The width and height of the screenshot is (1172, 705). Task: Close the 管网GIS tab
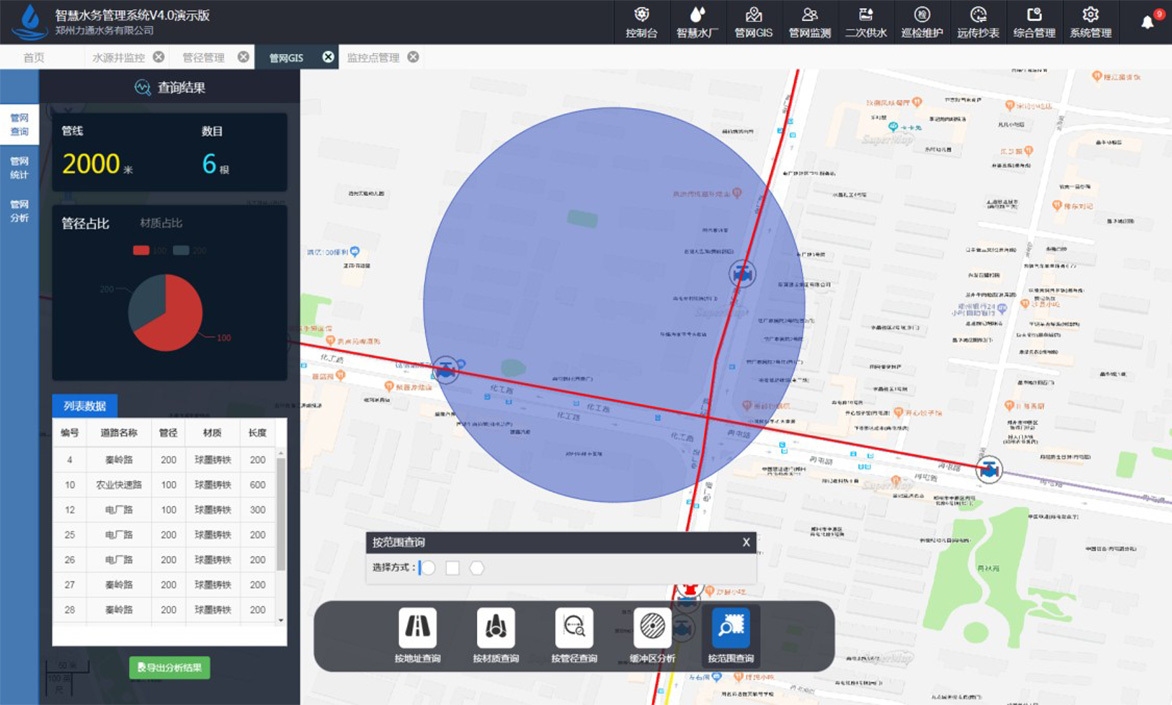328,57
